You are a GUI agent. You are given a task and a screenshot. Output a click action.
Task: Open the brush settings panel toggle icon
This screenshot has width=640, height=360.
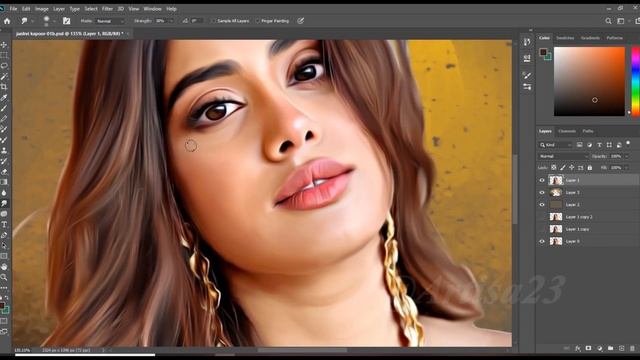[x=67, y=21]
